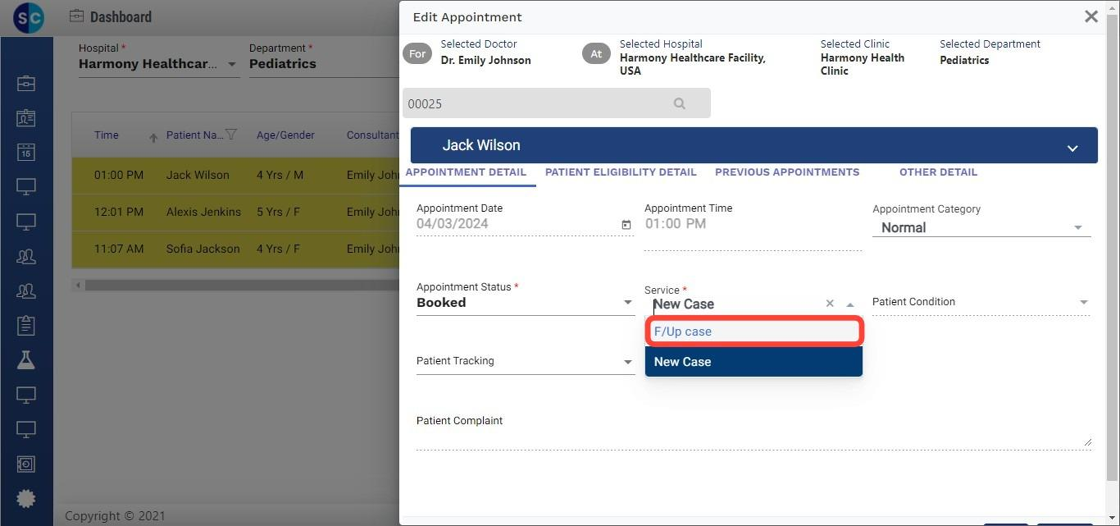
Task: Click '4 Yrs / M' age cell
Action: (280, 175)
